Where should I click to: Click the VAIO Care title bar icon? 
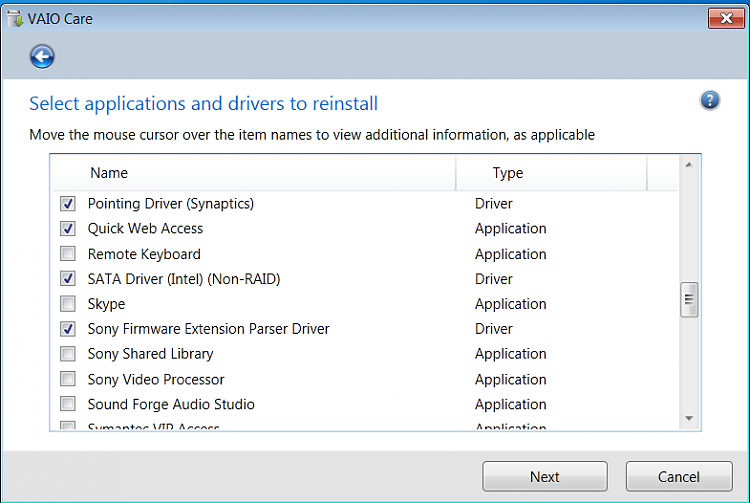point(15,19)
